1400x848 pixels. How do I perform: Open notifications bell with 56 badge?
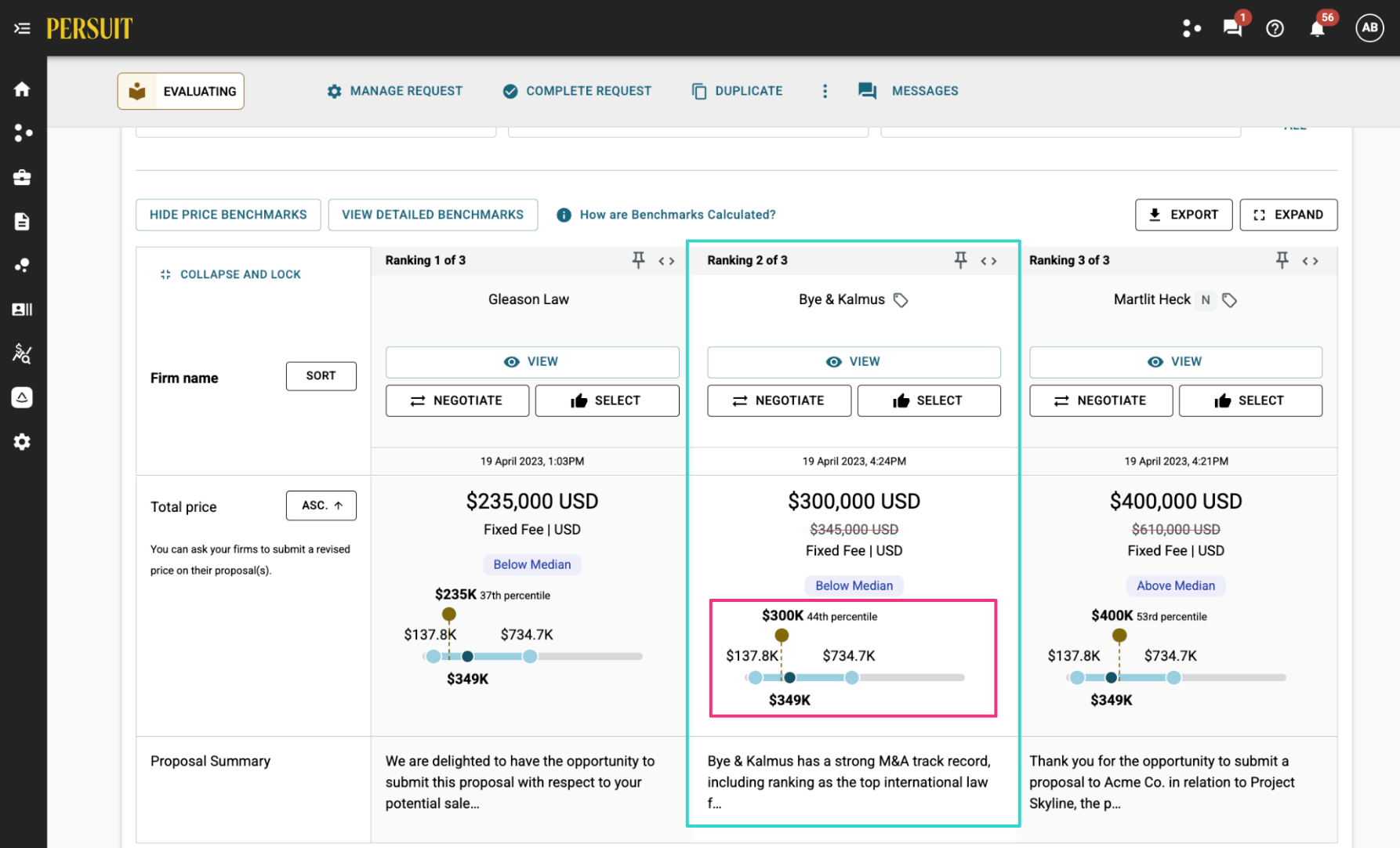(1318, 28)
